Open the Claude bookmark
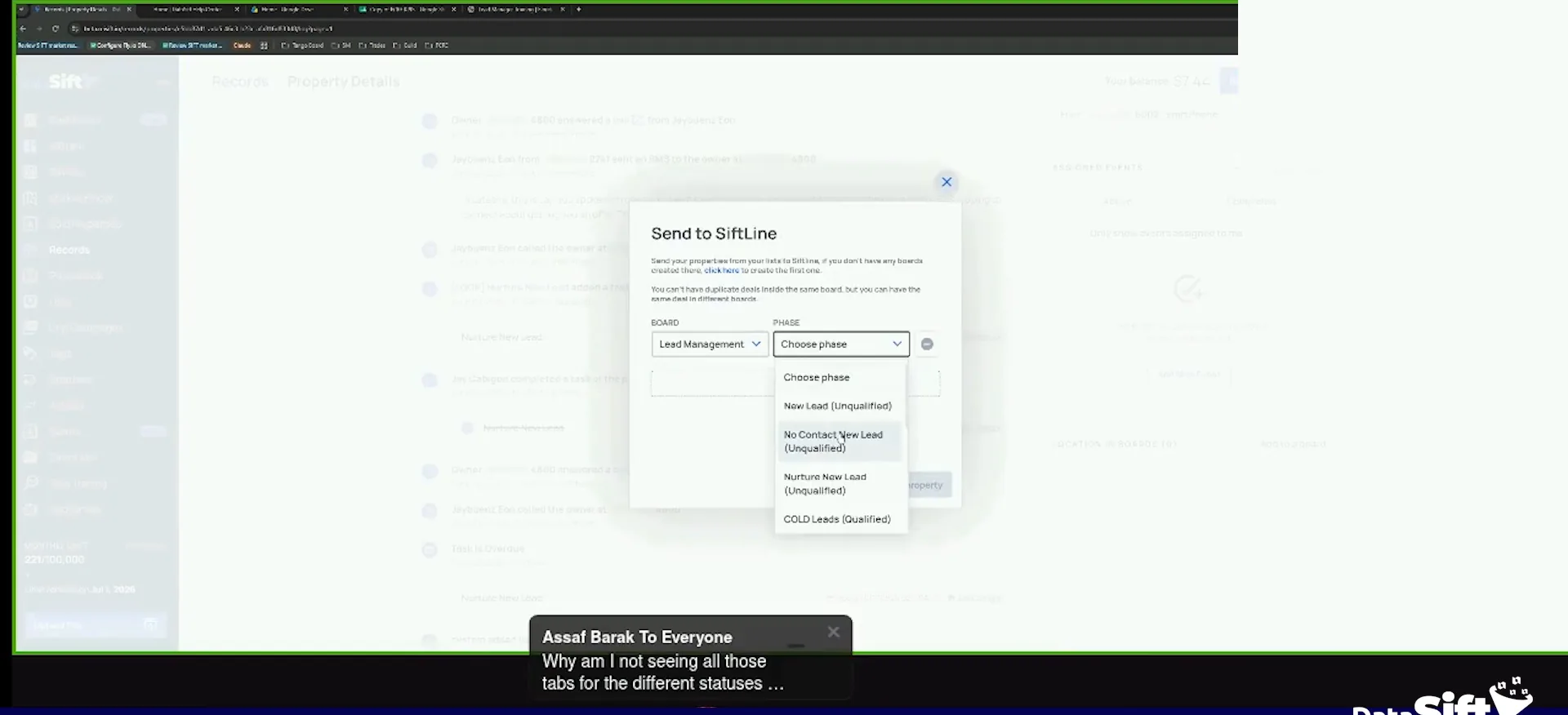 click(x=242, y=46)
